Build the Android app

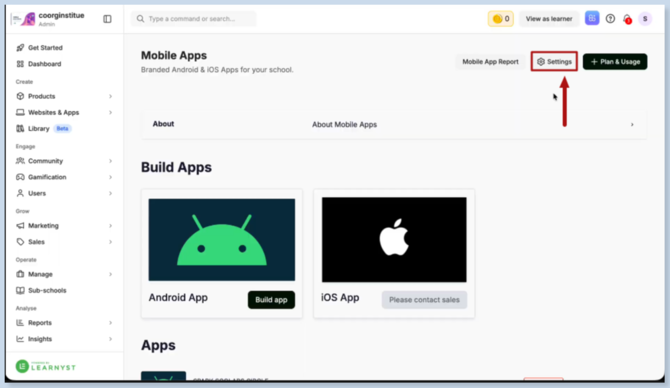point(271,300)
